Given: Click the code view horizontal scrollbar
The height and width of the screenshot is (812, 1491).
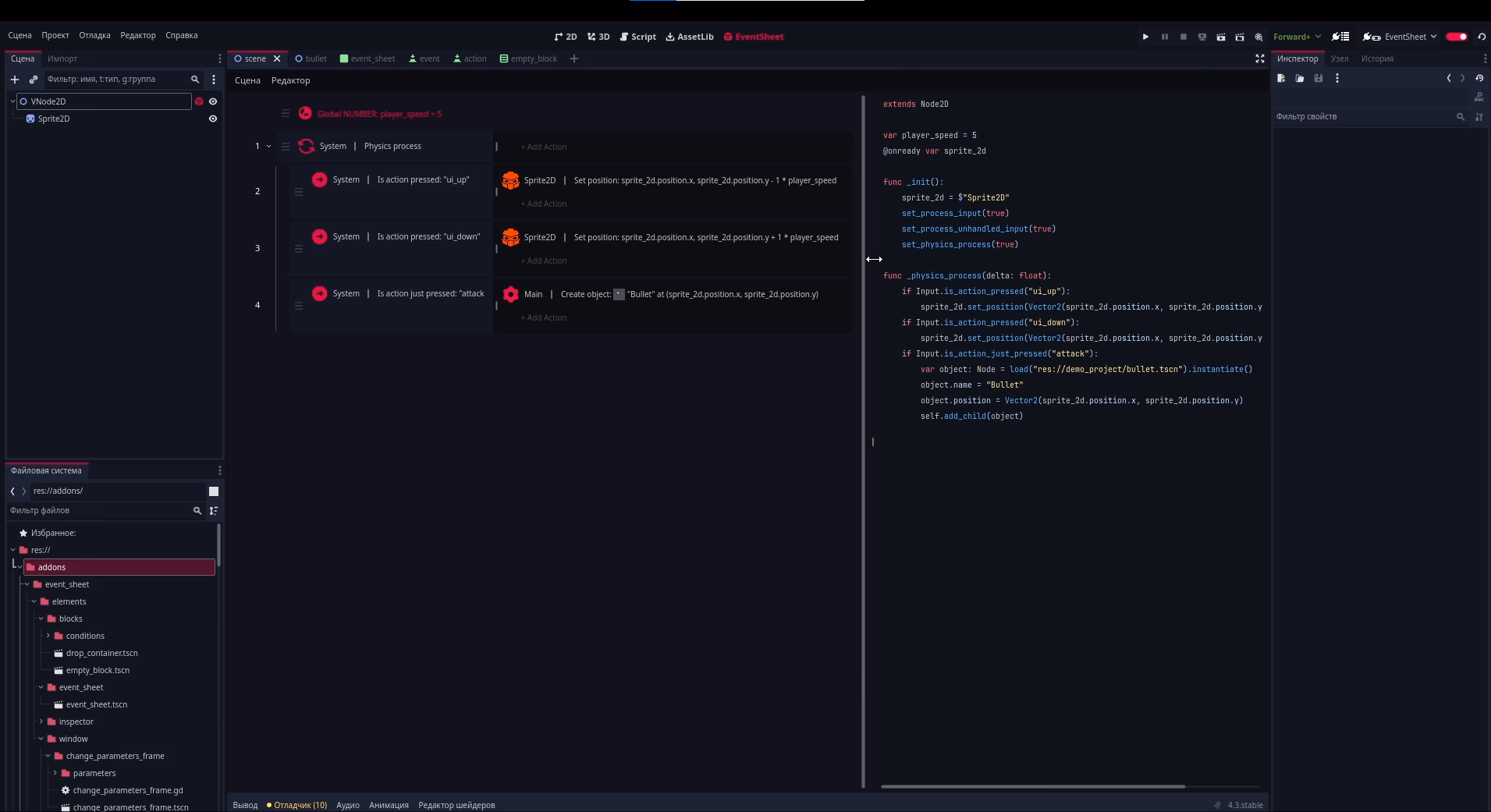Looking at the screenshot, I should tap(1032, 786).
